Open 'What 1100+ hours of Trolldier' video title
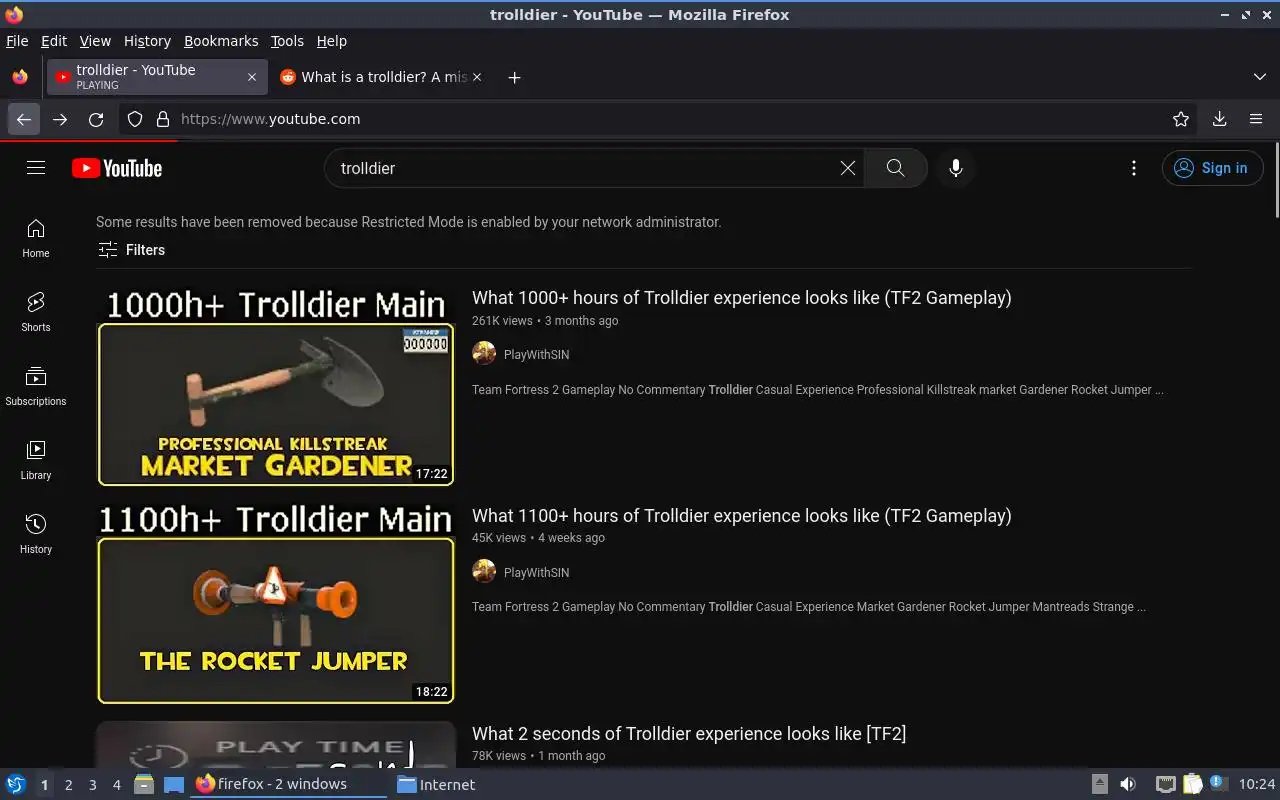The width and height of the screenshot is (1280, 800). tap(741, 516)
